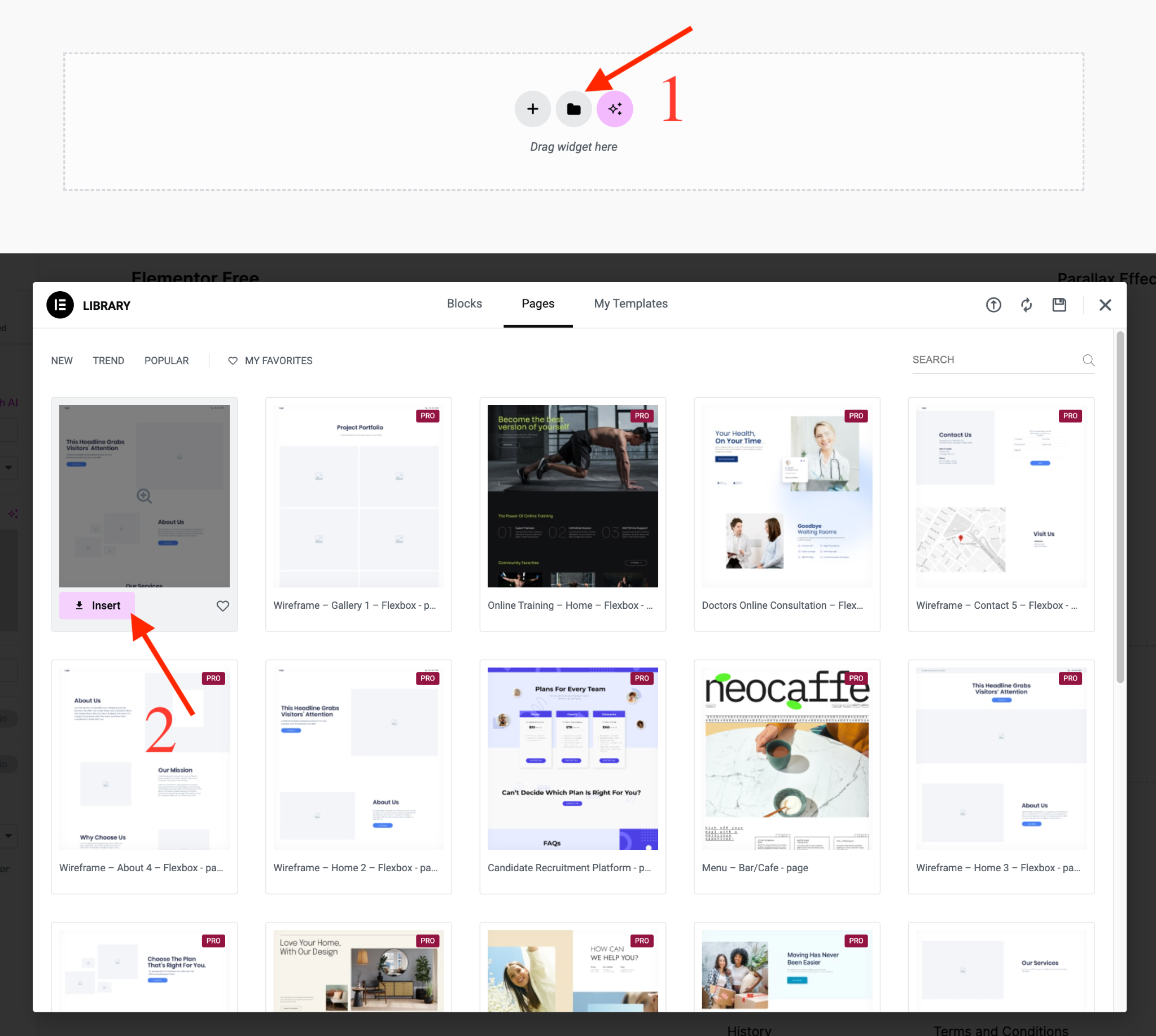Click the TREND filter toggle
Viewport: 1156px width, 1036px height.
pos(107,359)
